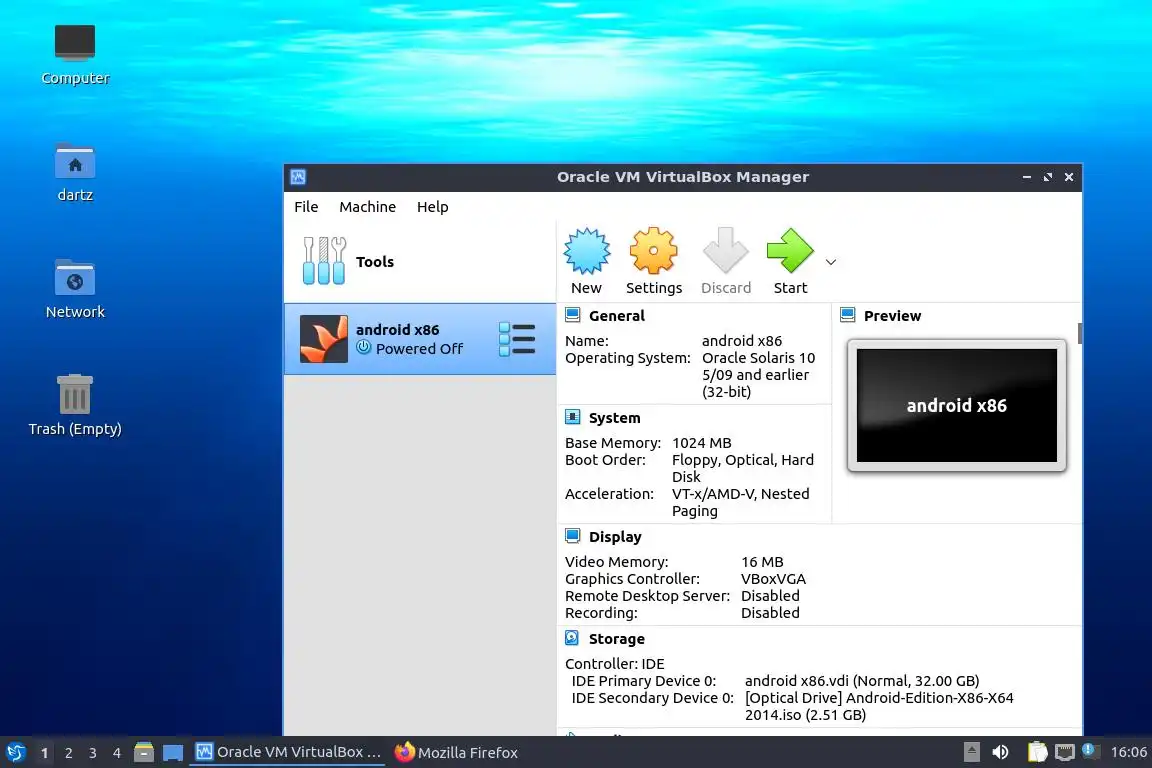Open Settings gear for android x86
This screenshot has height=768, width=1152.
[x=653, y=251]
